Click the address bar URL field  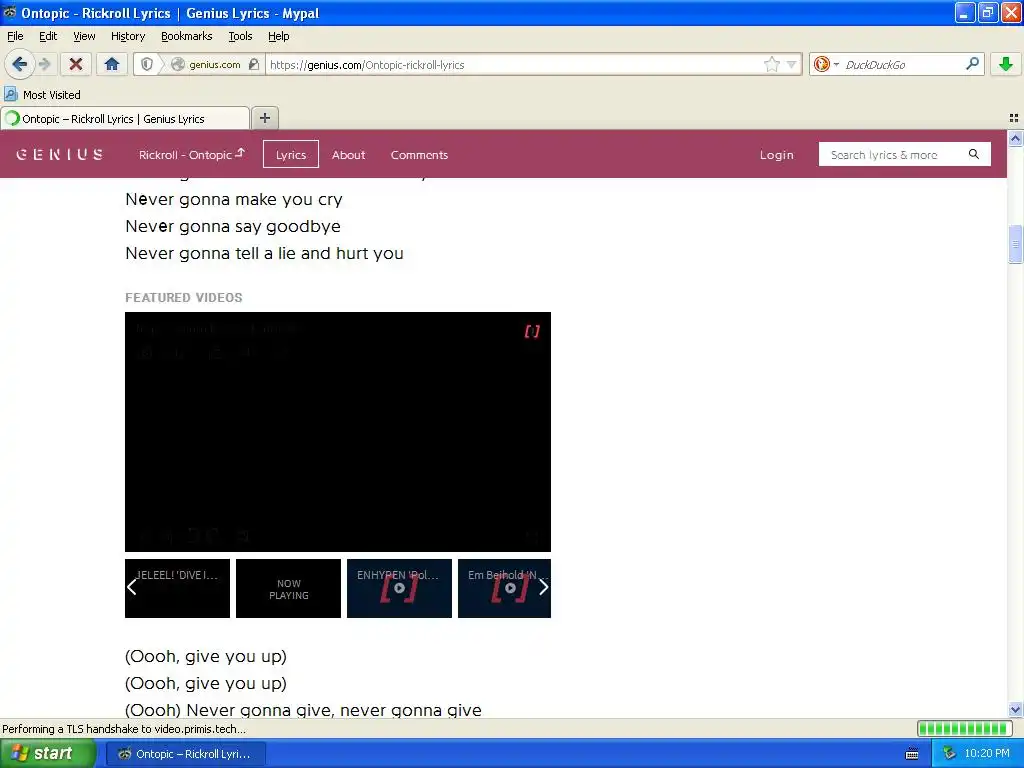tap(513, 65)
